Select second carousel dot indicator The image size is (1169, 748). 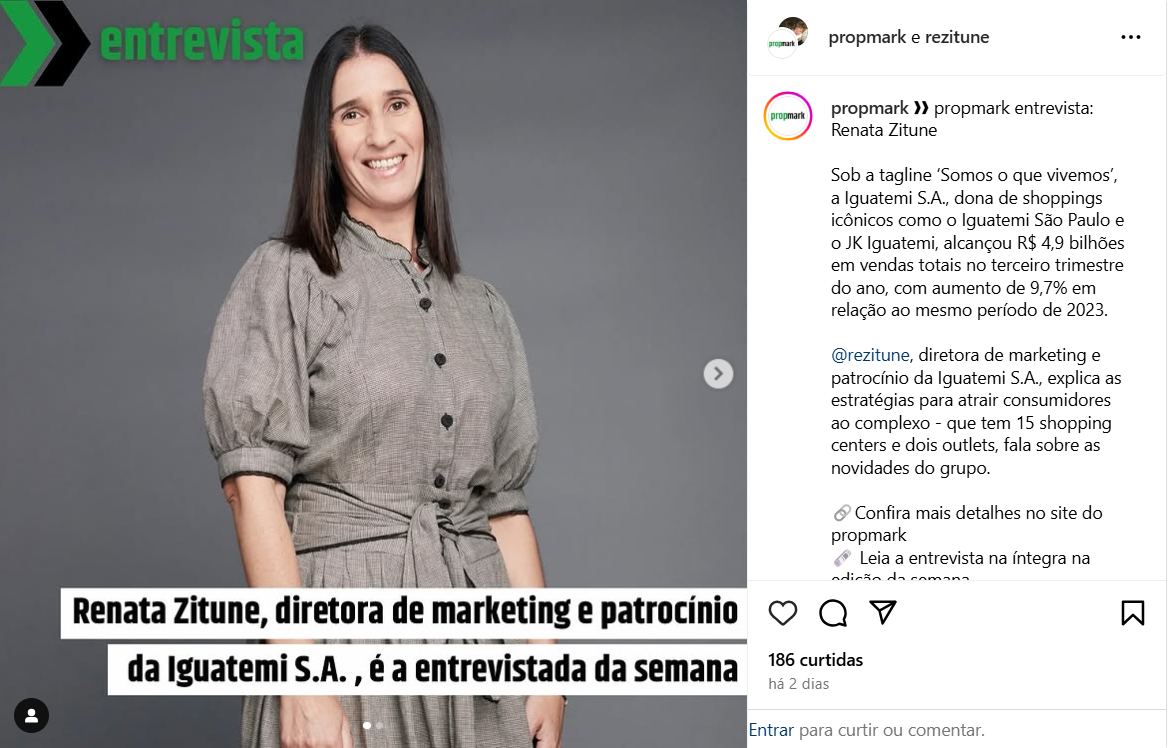(379, 725)
